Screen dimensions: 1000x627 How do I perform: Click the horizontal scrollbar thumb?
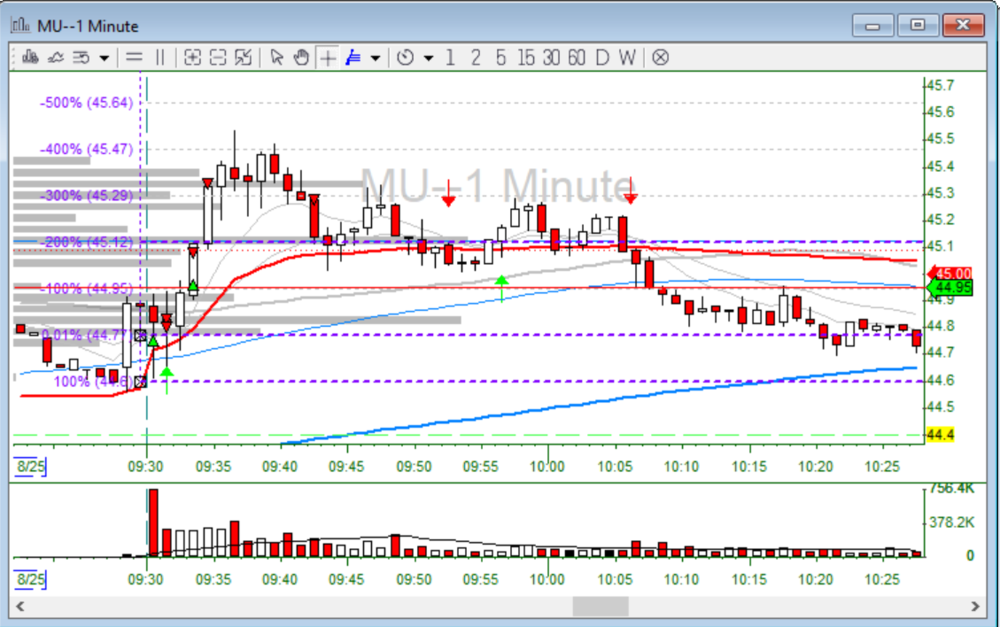(600, 606)
